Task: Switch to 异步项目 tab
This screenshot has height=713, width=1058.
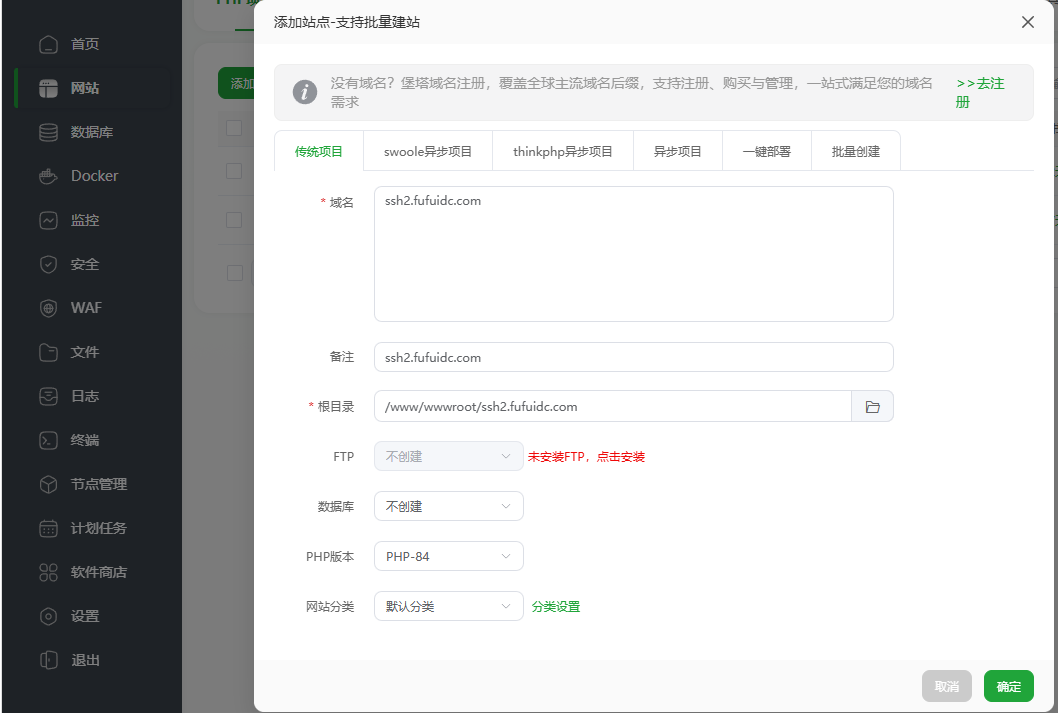Action: point(677,152)
